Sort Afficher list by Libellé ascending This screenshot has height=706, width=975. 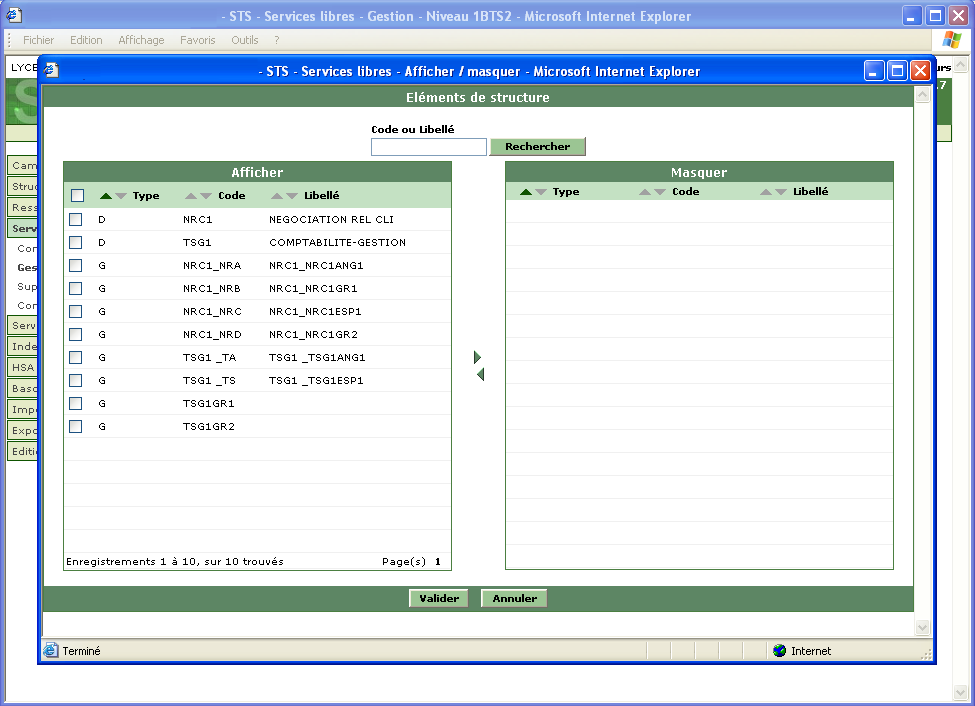[x=277, y=196]
